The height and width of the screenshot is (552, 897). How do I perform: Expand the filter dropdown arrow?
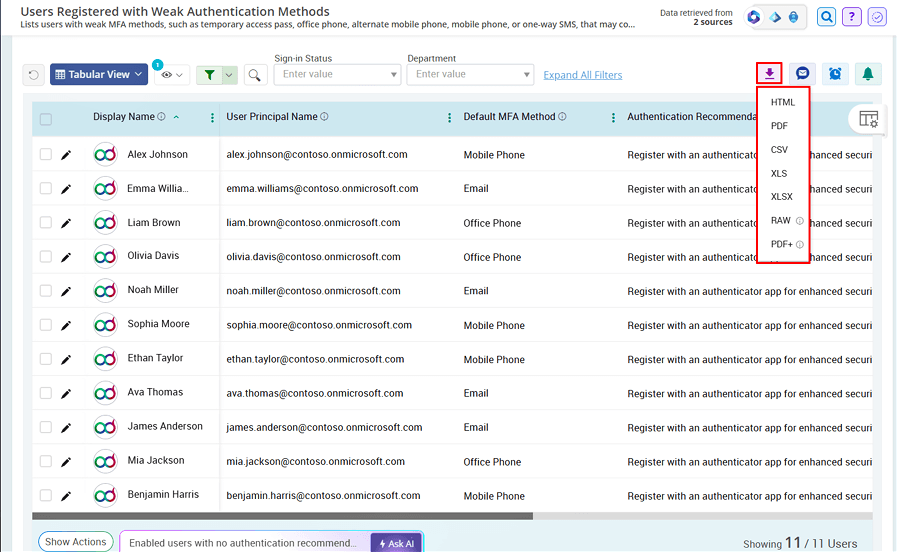[229, 75]
